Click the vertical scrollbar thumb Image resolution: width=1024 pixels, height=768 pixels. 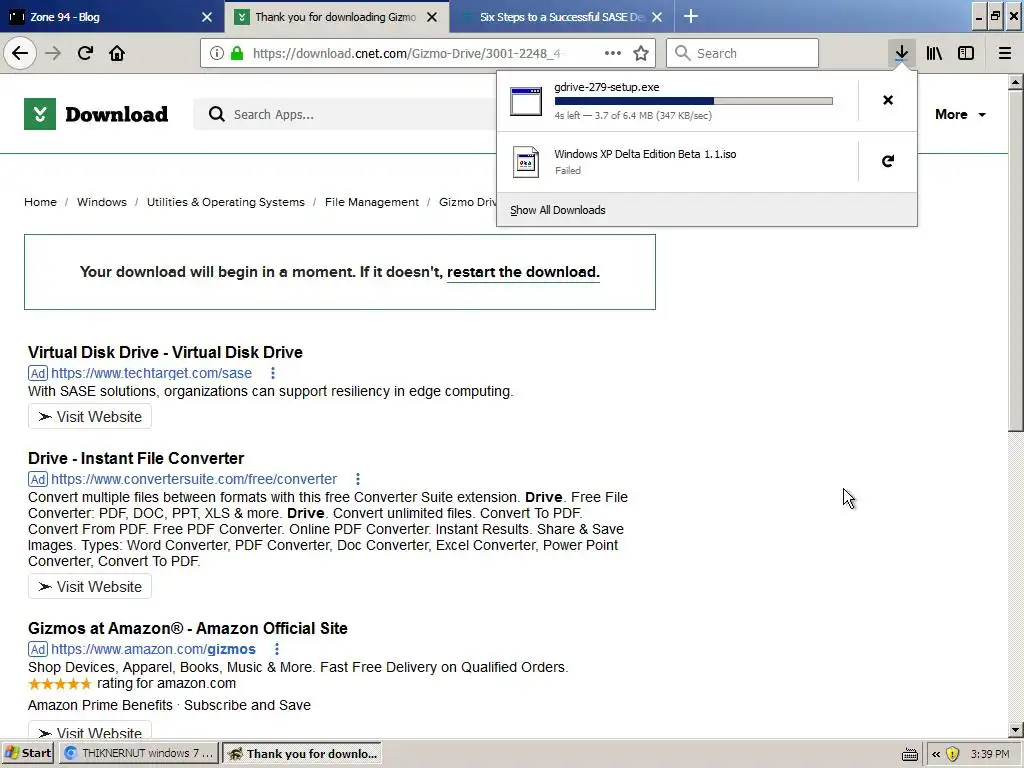[x=1016, y=261]
